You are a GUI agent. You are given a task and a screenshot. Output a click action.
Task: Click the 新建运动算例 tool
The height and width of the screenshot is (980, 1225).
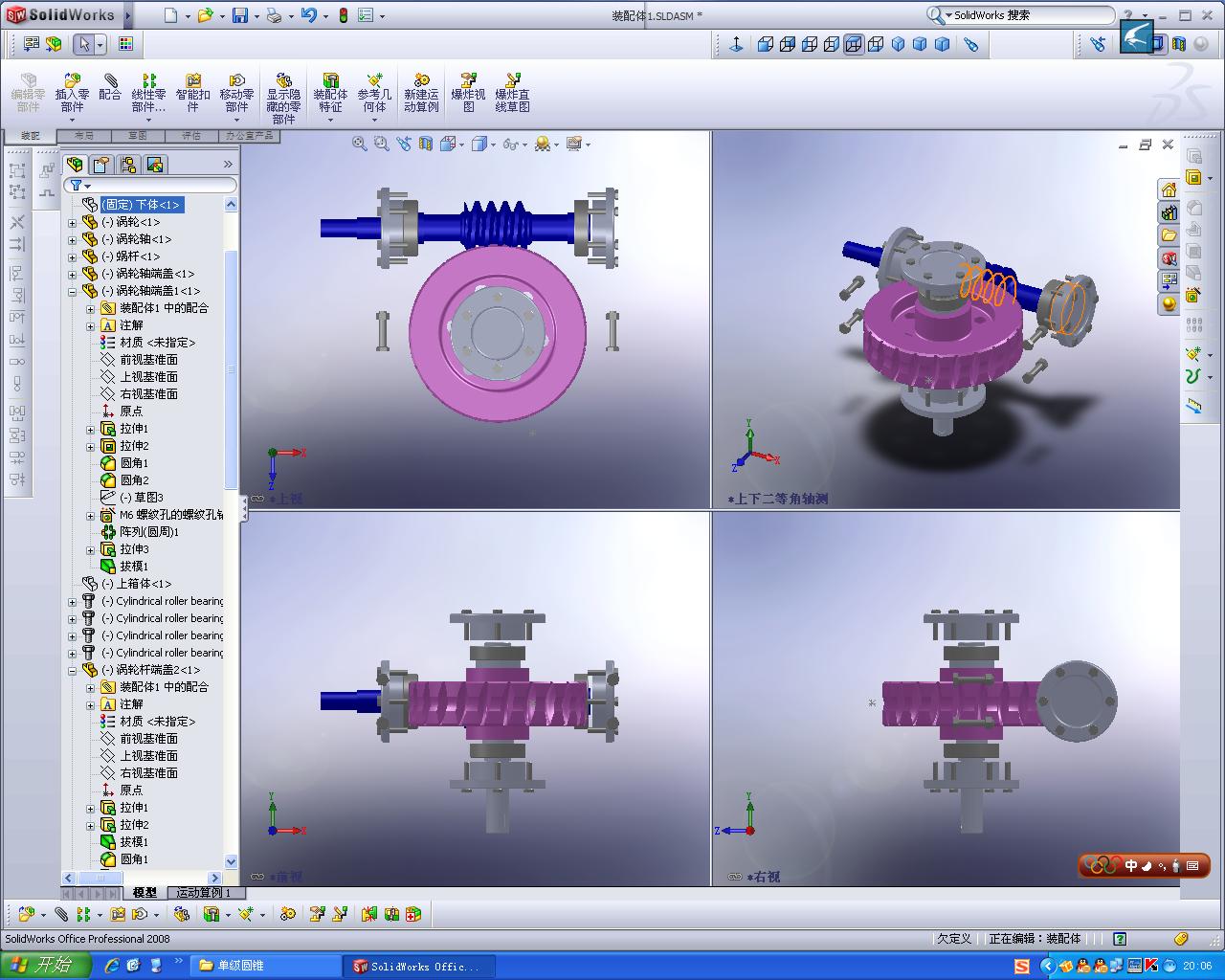(421, 93)
